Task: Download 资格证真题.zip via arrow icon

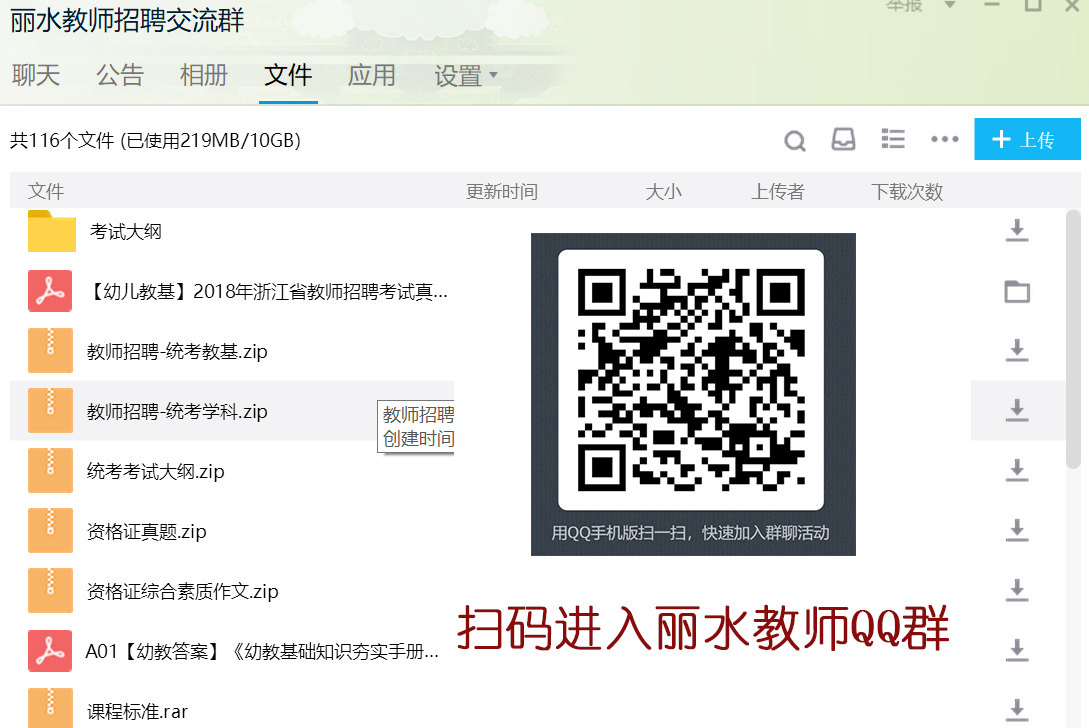Action: [1017, 530]
